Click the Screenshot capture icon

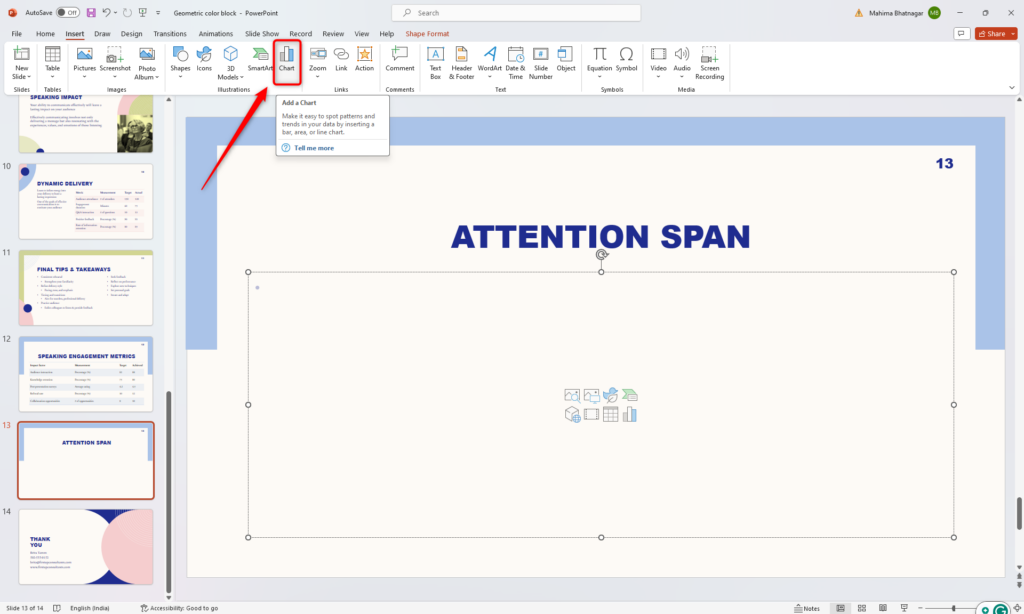[x=115, y=58]
